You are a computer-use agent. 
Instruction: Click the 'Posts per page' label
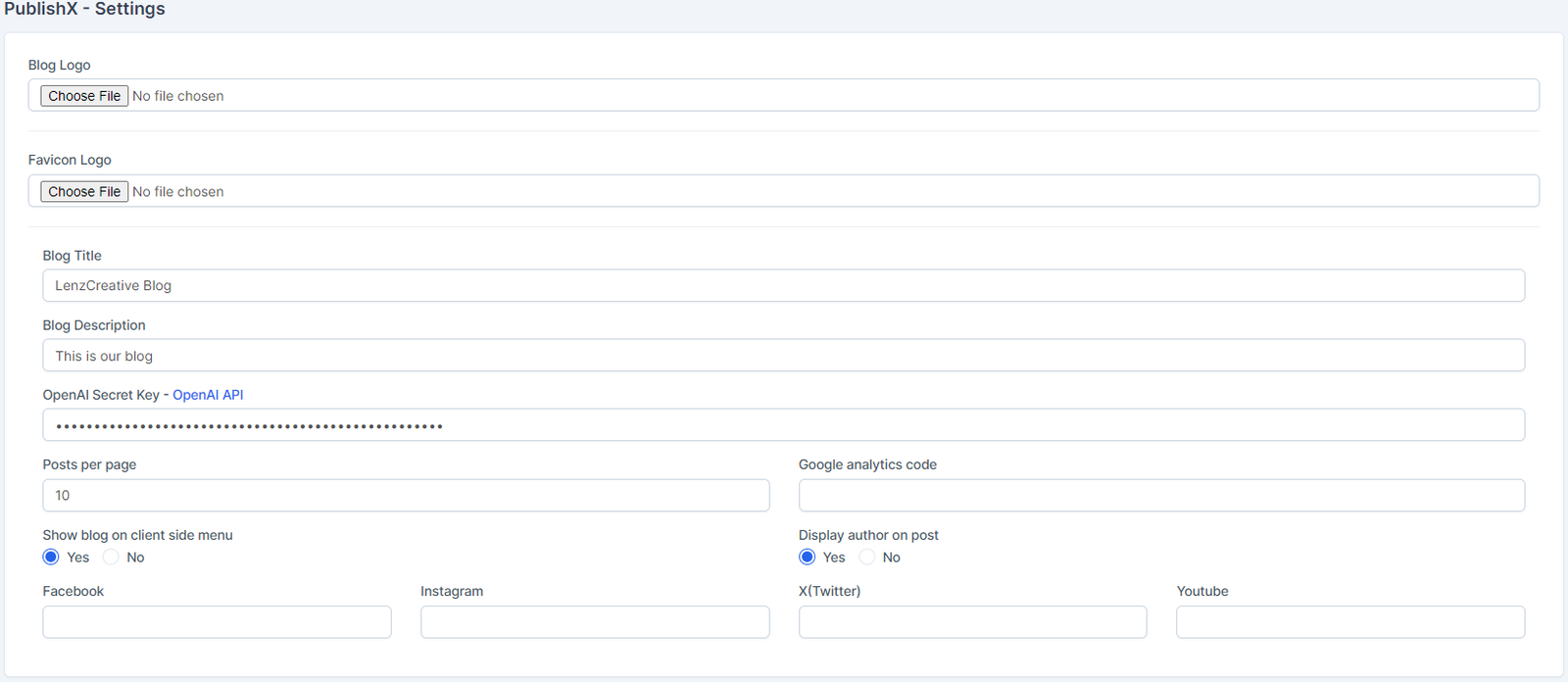(x=89, y=464)
